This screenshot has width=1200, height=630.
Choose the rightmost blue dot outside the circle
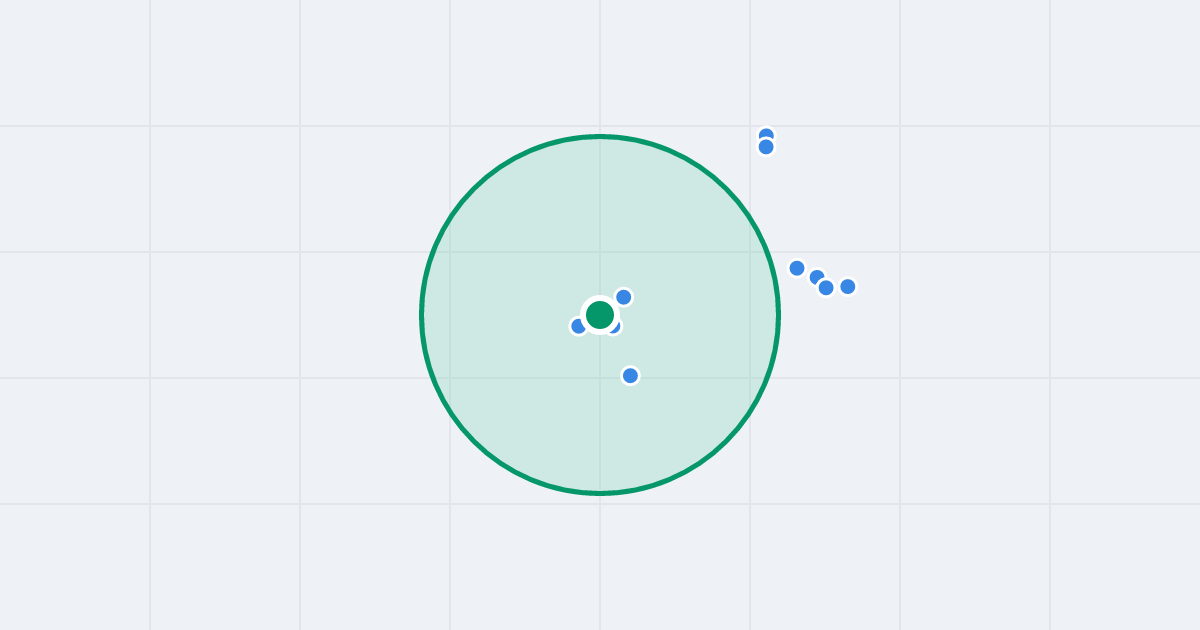[x=848, y=287]
